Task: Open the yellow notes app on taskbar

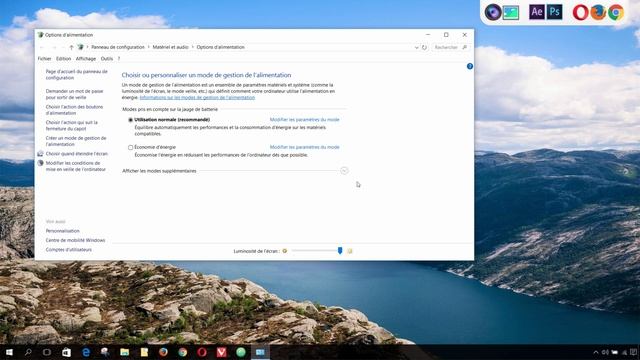Action: point(144,352)
